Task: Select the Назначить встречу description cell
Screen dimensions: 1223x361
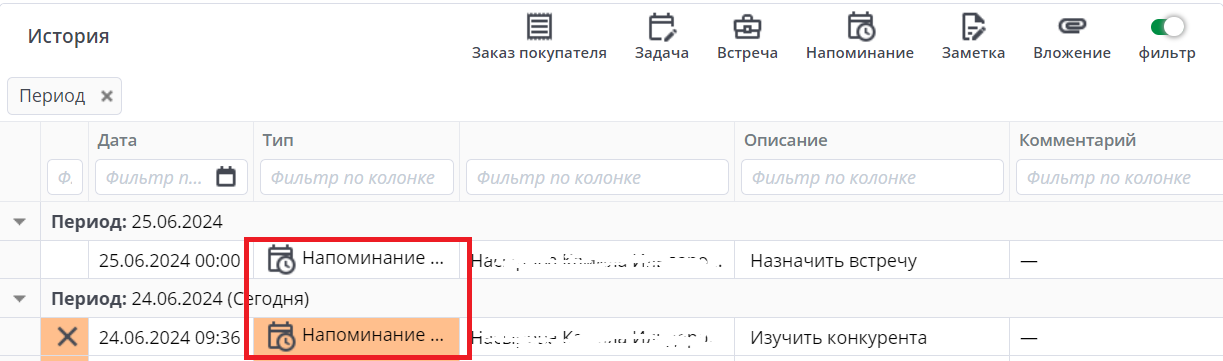Action: [x=872, y=260]
